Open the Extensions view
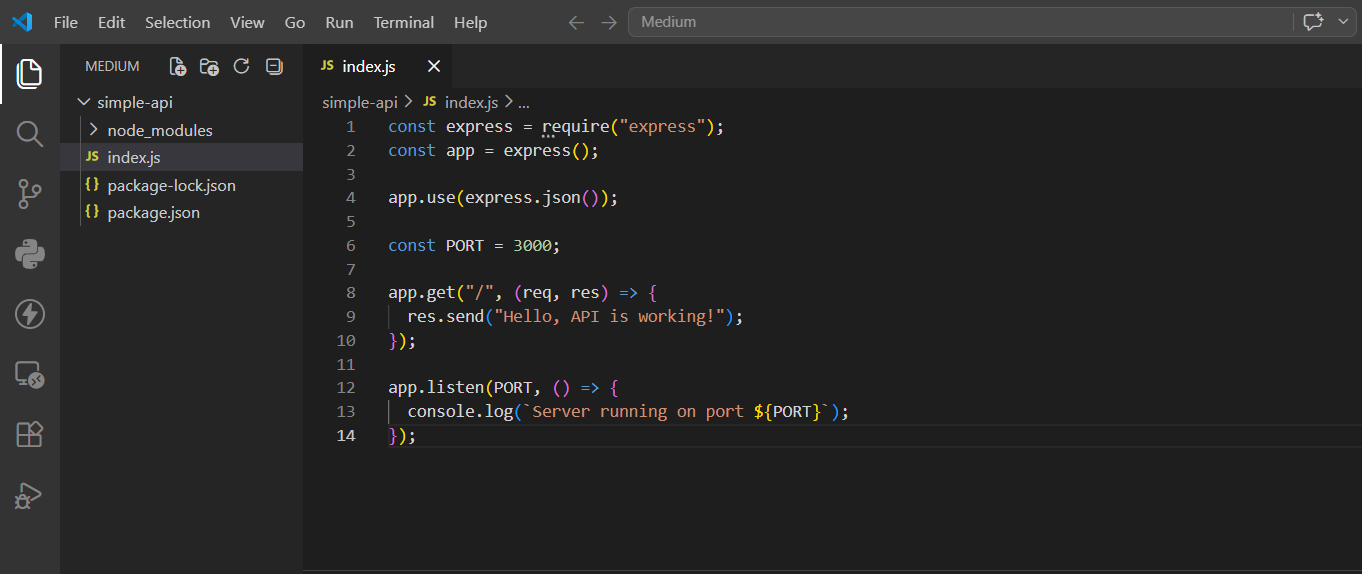This screenshot has width=1362, height=574. click(30, 435)
